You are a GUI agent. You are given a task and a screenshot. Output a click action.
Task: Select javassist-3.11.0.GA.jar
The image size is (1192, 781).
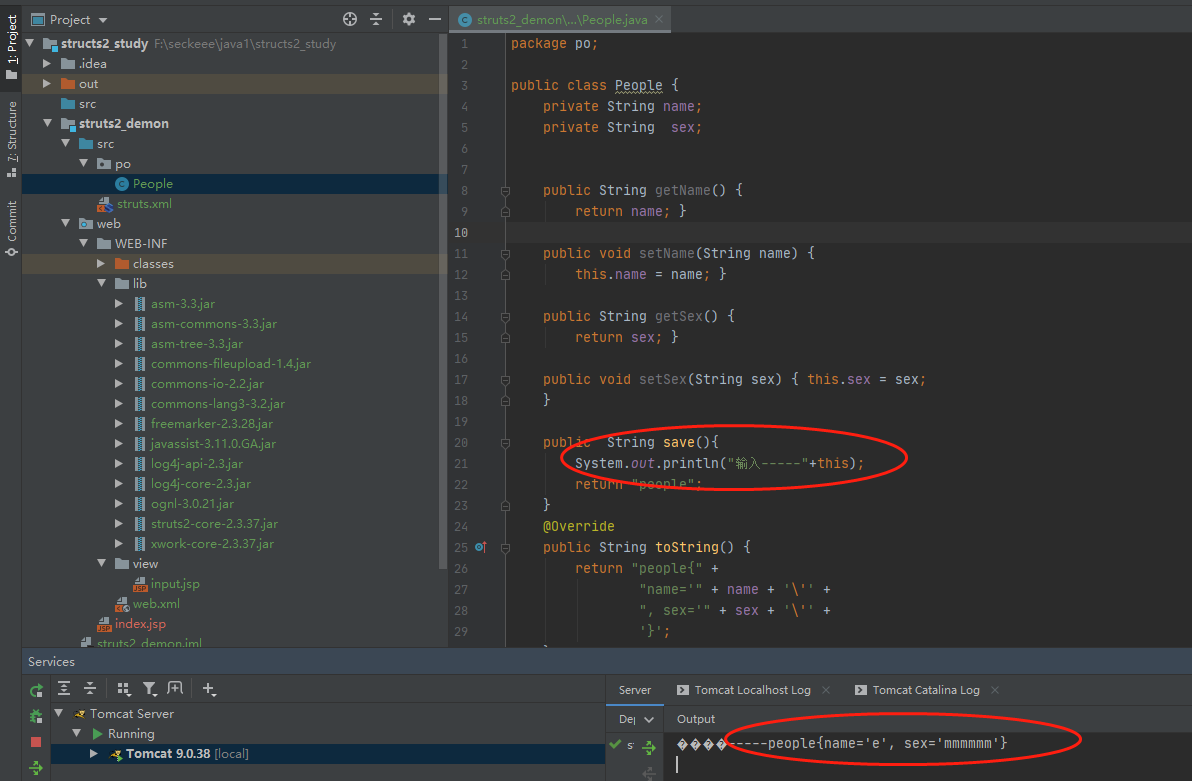(213, 443)
